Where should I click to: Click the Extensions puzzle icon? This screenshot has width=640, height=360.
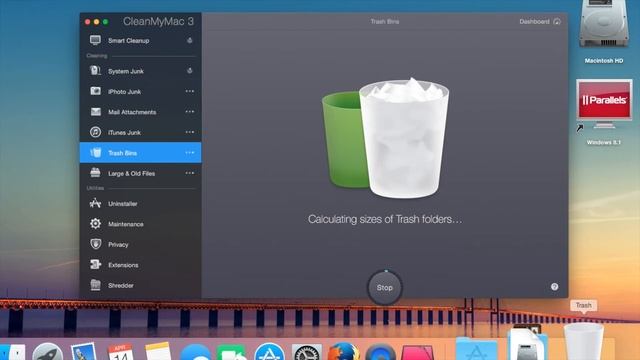[96, 264]
